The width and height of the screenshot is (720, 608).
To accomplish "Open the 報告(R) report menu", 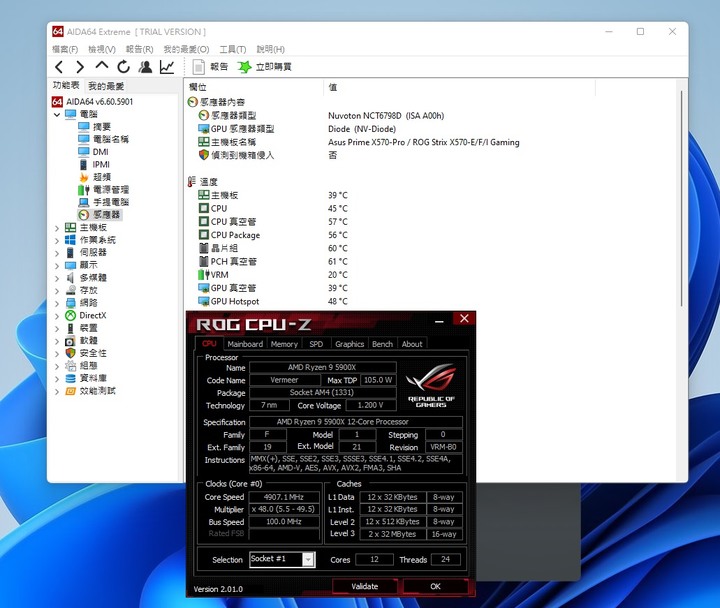I will [x=139, y=49].
